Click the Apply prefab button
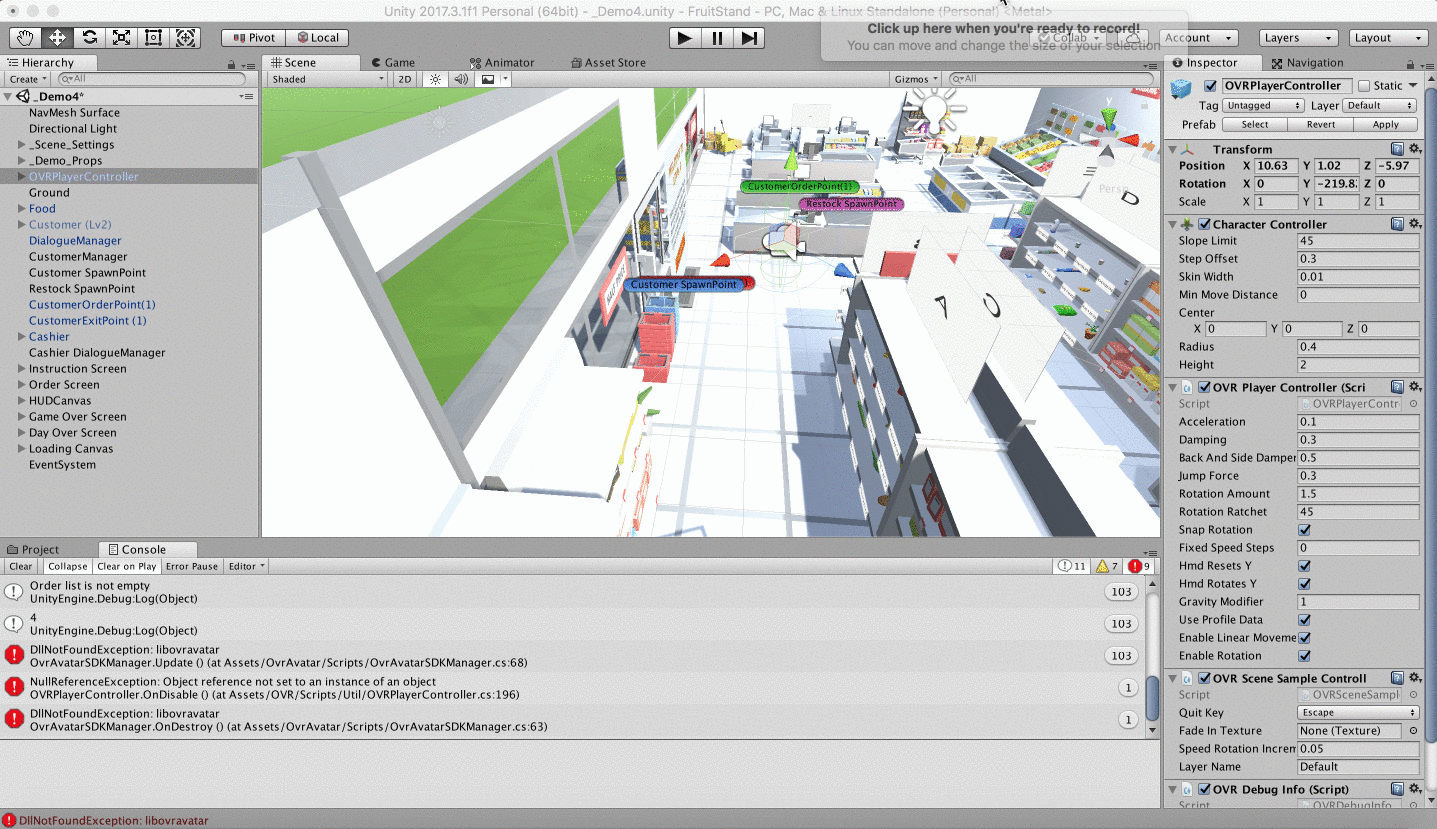Screen dimensions: 1437x829 pos(1385,125)
